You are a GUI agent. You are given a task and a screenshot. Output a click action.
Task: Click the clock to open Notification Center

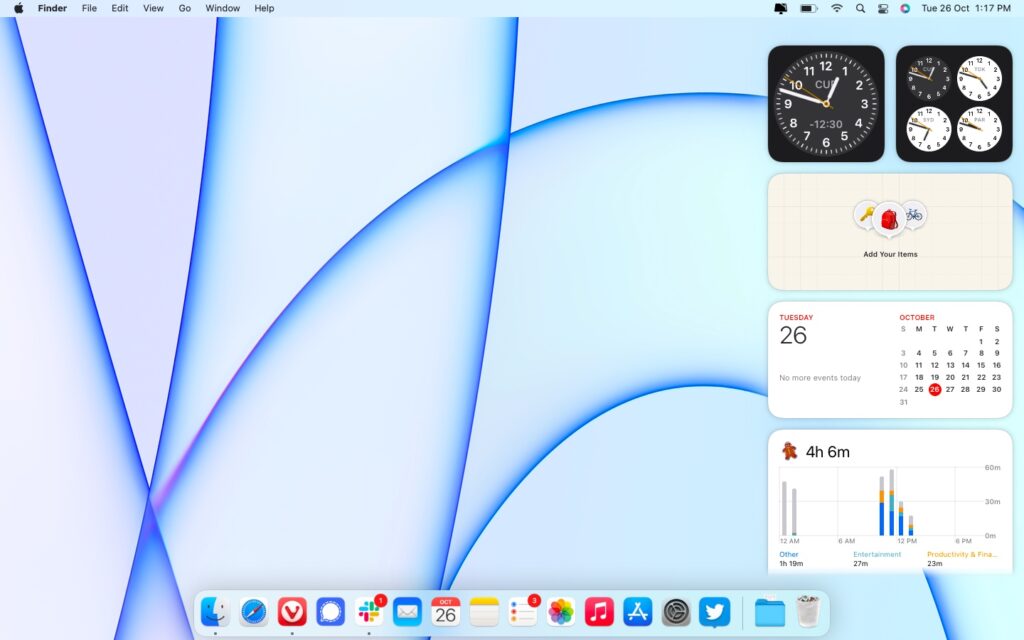pos(966,9)
